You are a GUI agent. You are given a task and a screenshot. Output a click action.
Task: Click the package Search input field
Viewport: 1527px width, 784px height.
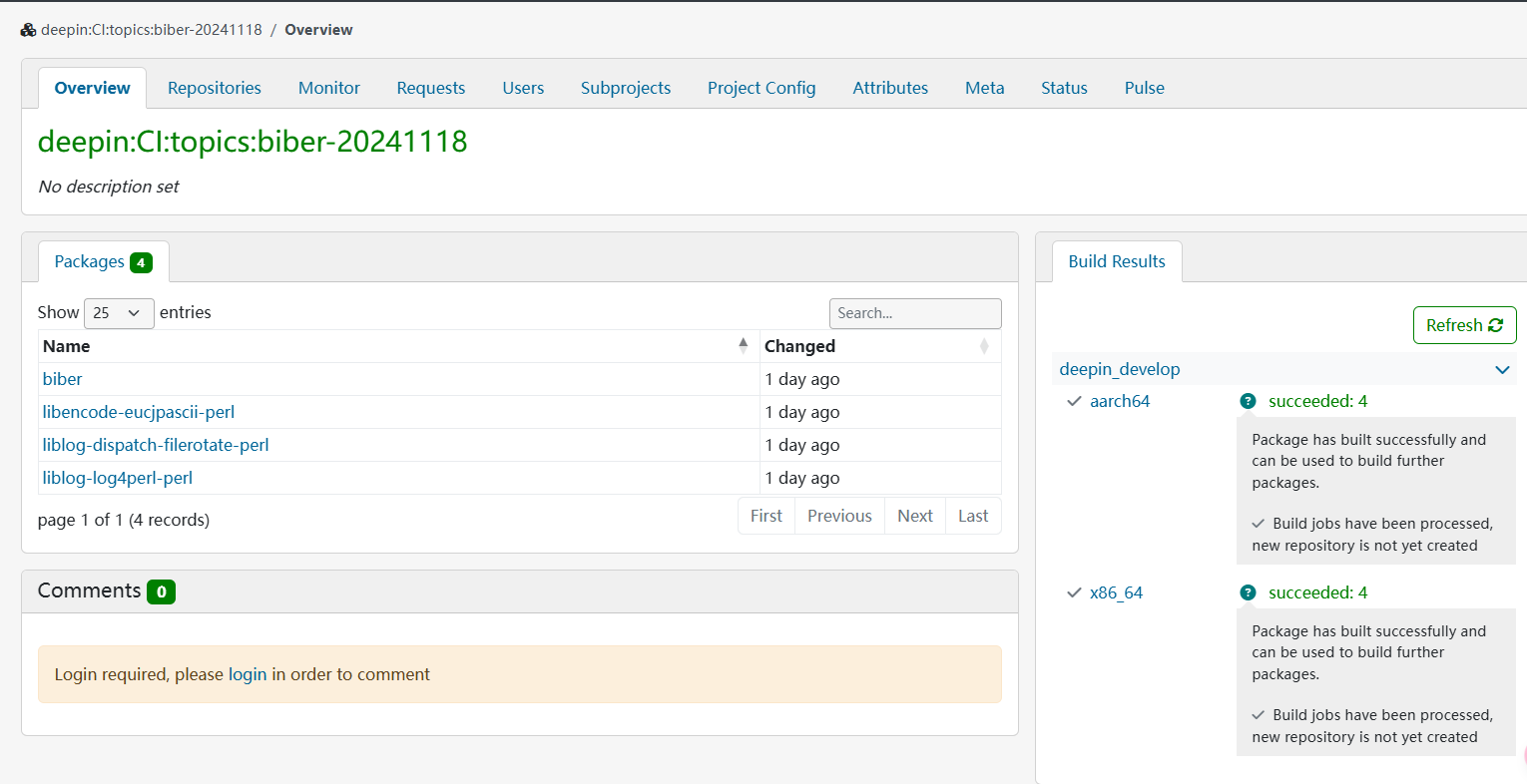[915, 313]
